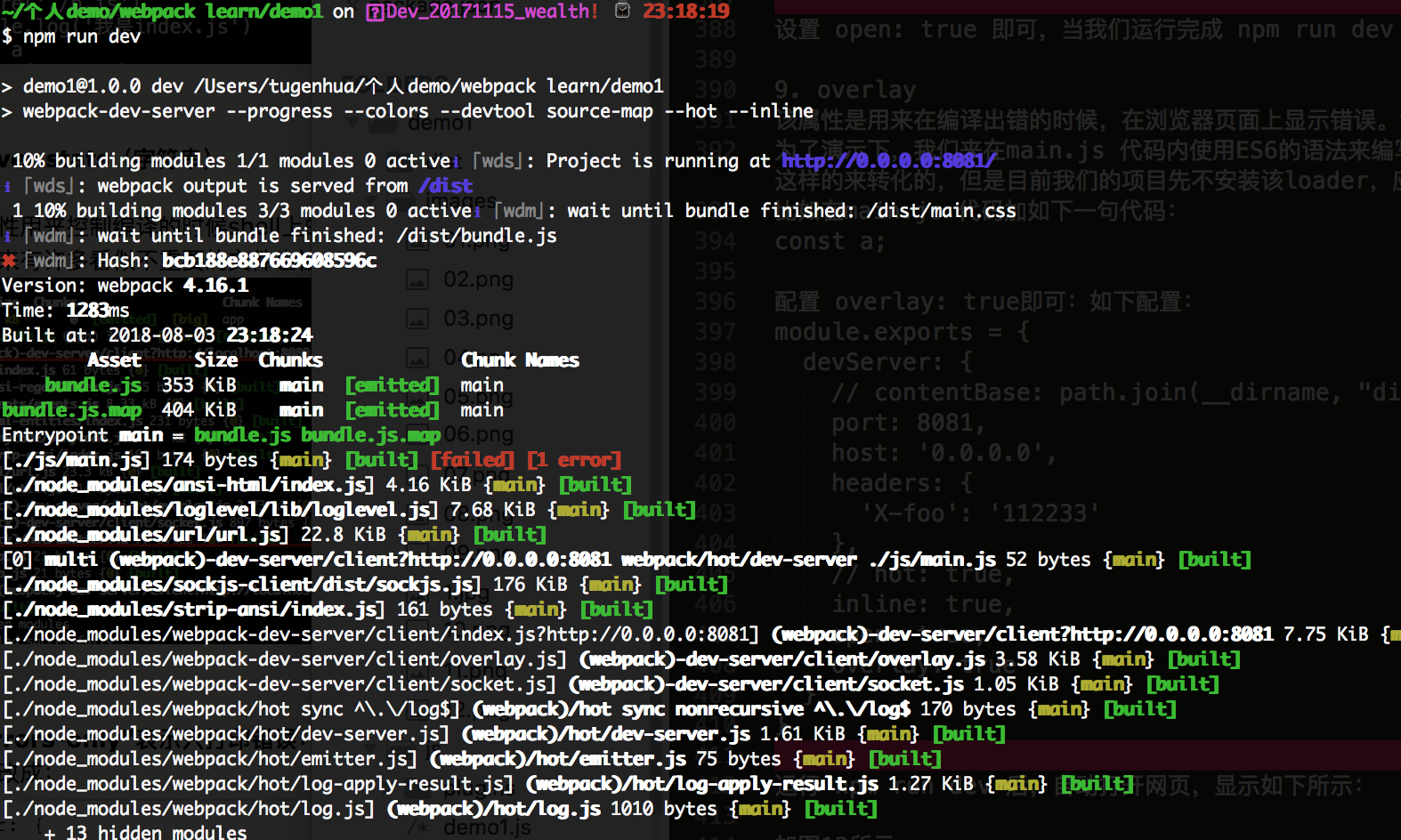Click the clock icon beside 23:18:19

(x=623, y=11)
